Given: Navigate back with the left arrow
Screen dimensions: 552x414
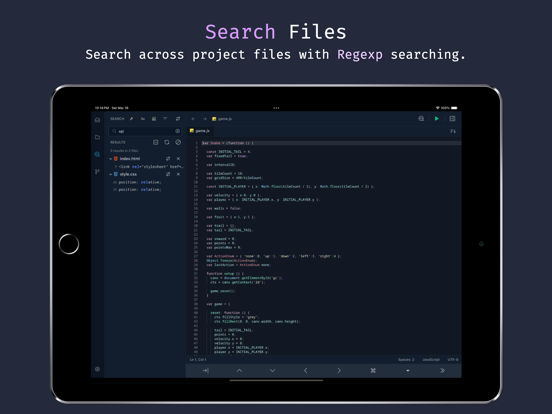Looking at the screenshot, I should point(193,119).
